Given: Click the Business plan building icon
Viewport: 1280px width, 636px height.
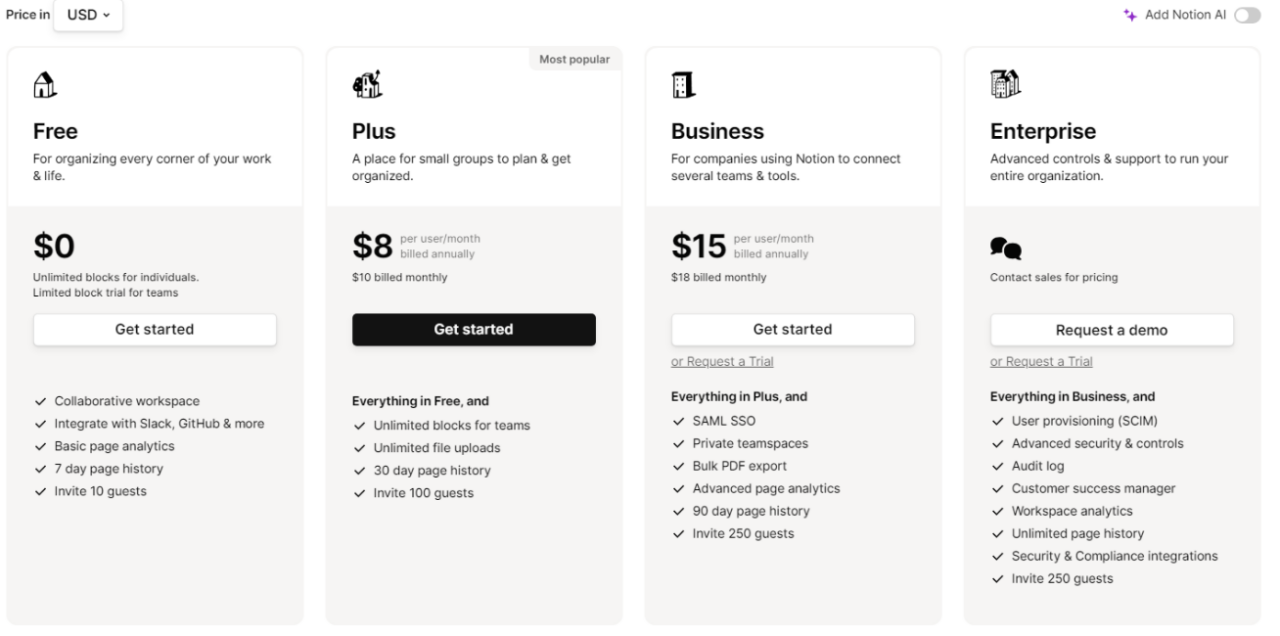Looking at the screenshot, I should [x=683, y=86].
